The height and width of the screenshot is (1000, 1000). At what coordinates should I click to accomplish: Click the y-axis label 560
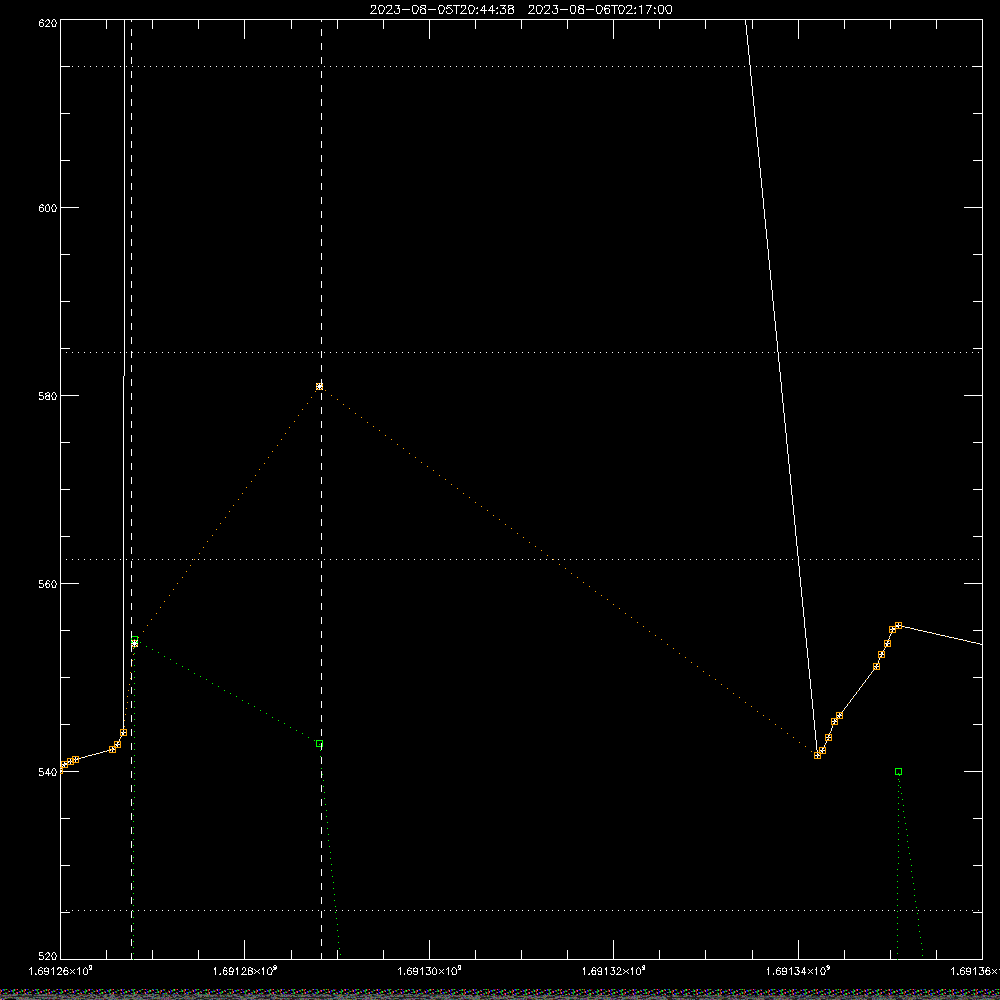48,584
